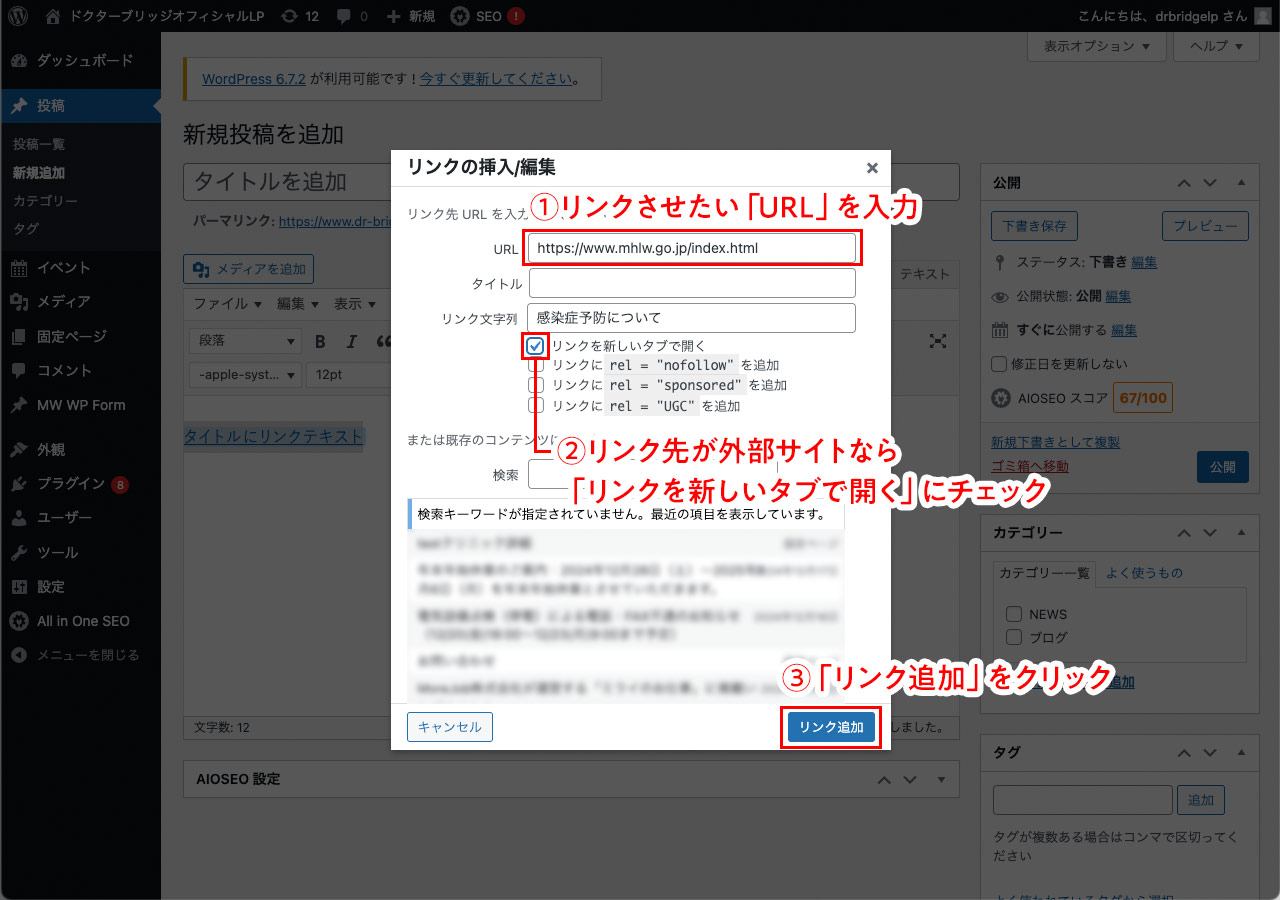Click the キャンセル button
Screen dimensions: 1280x900
click(450, 727)
